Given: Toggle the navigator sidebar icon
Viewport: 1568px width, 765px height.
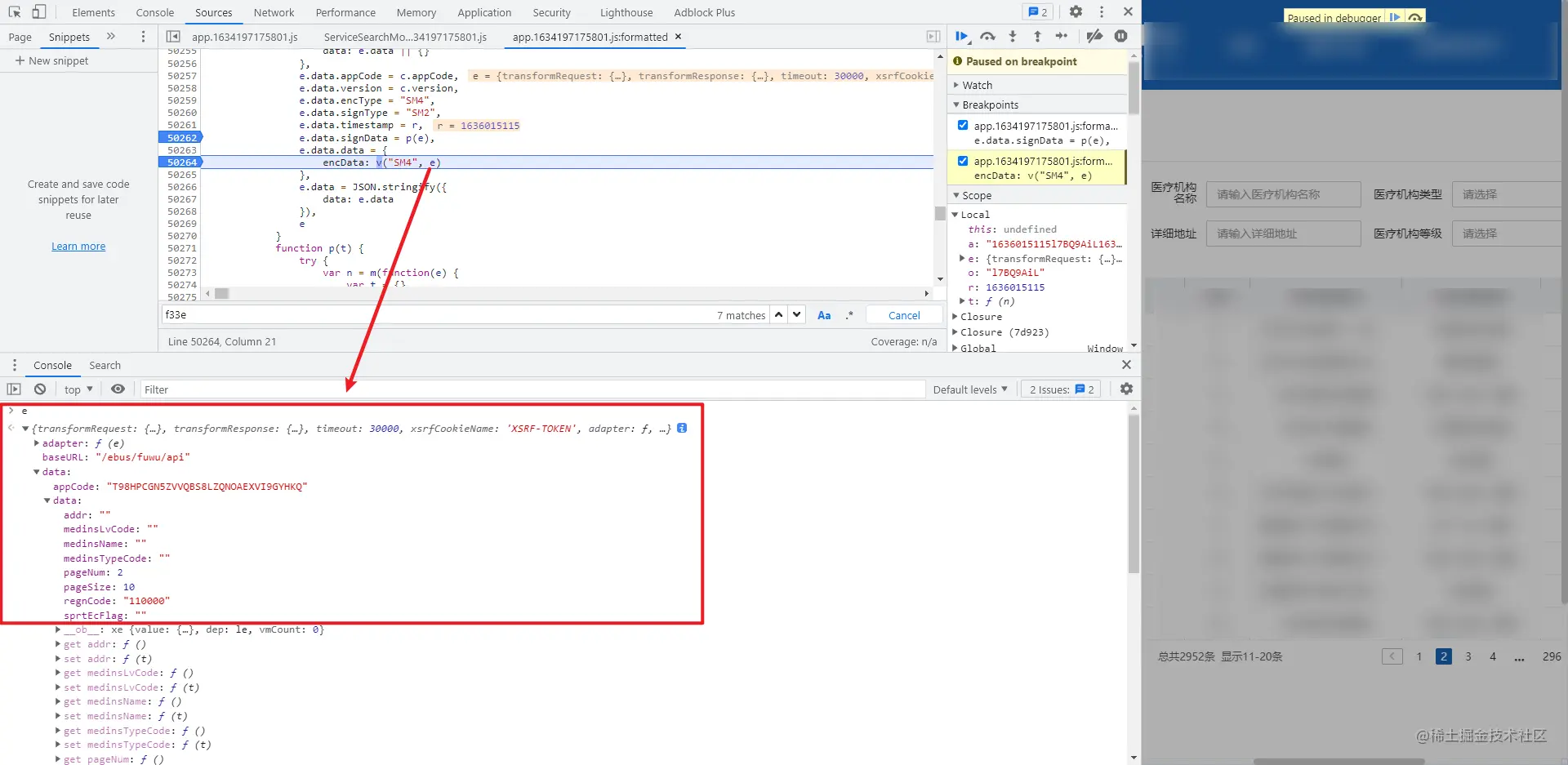Looking at the screenshot, I should (x=173, y=37).
